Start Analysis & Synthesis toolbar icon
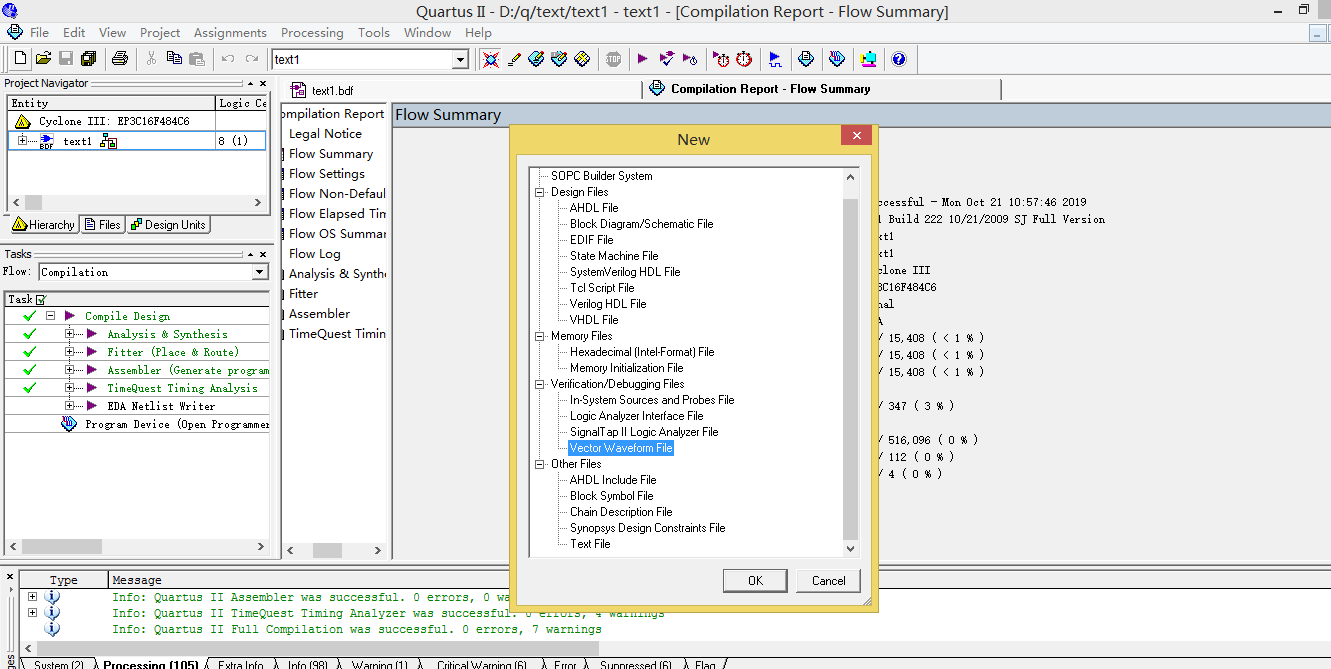 (x=667, y=59)
